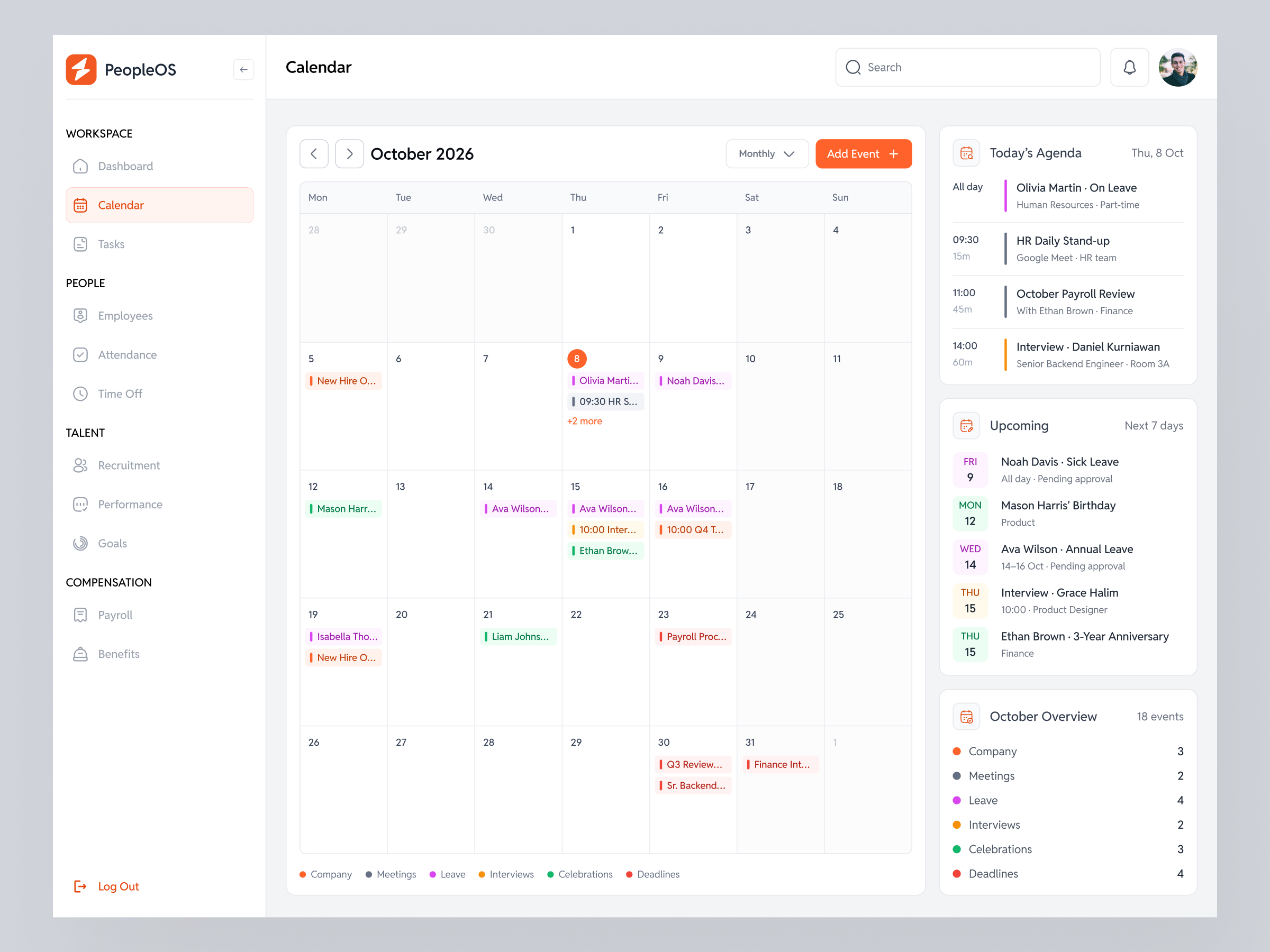Open HR Daily Stand-up agenda item
Image resolution: width=1270 pixels, height=952 pixels.
(1068, 249)
